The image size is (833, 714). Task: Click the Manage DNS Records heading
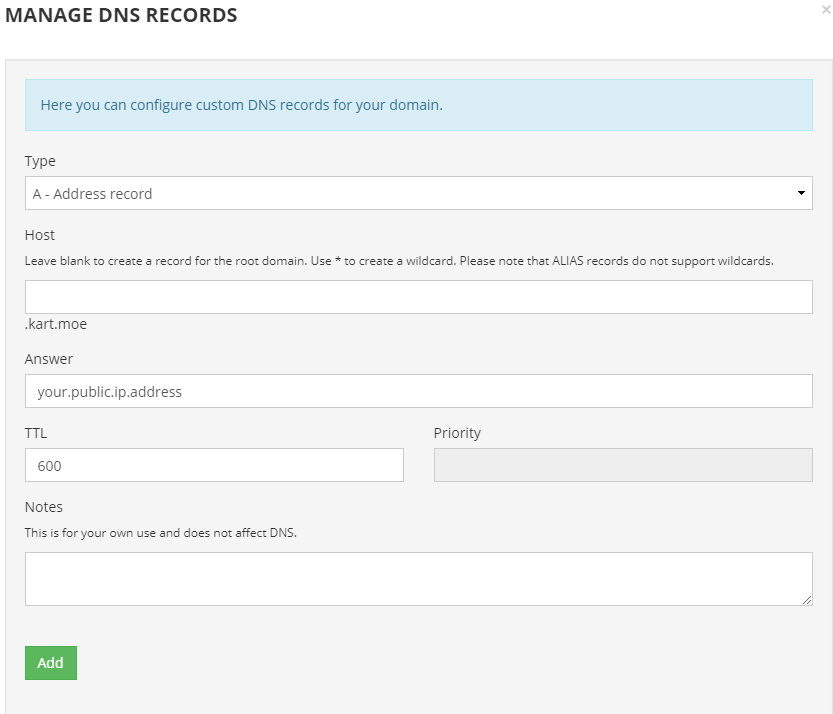click(x=121, y=15)
